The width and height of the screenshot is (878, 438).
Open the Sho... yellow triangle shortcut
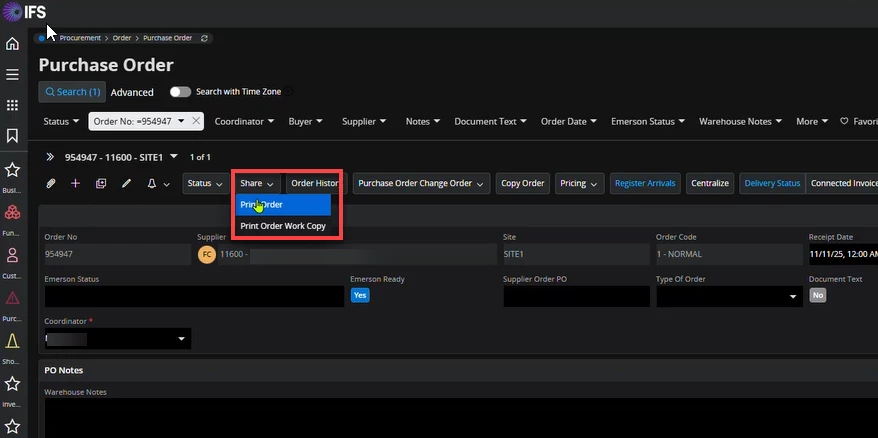click(12, 341)
